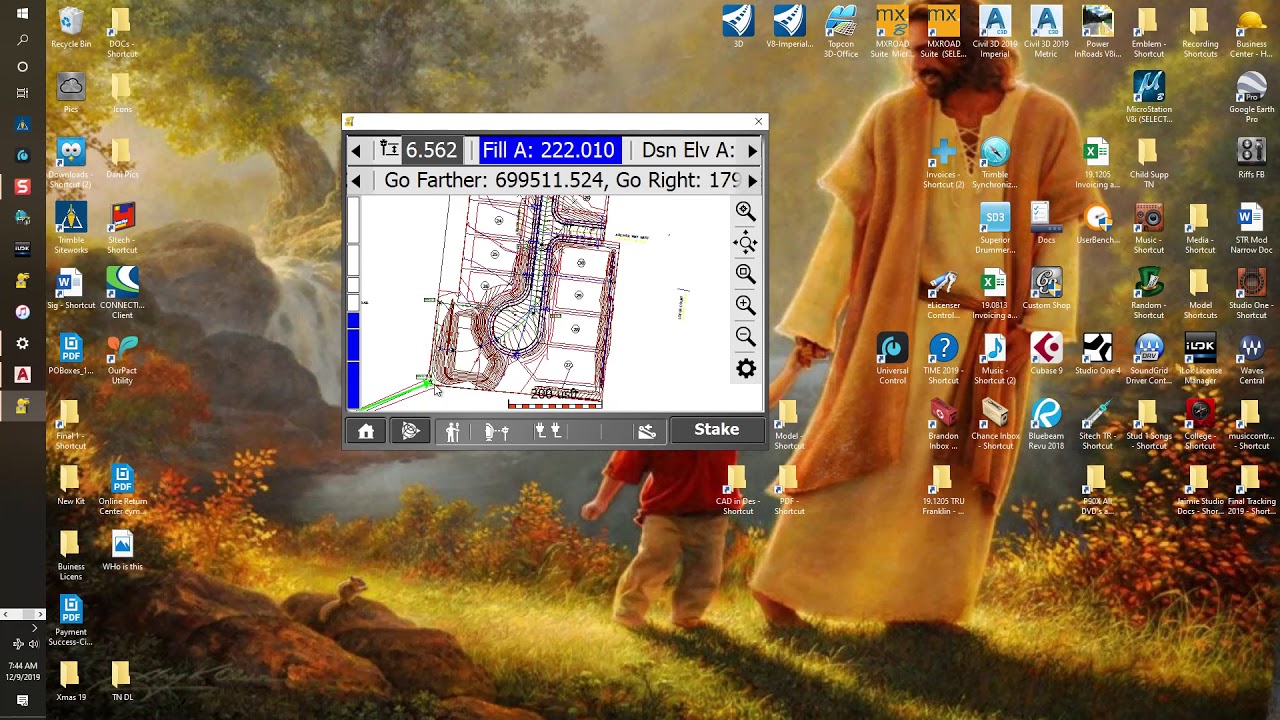Click the globe map view button

pos(410,431)
